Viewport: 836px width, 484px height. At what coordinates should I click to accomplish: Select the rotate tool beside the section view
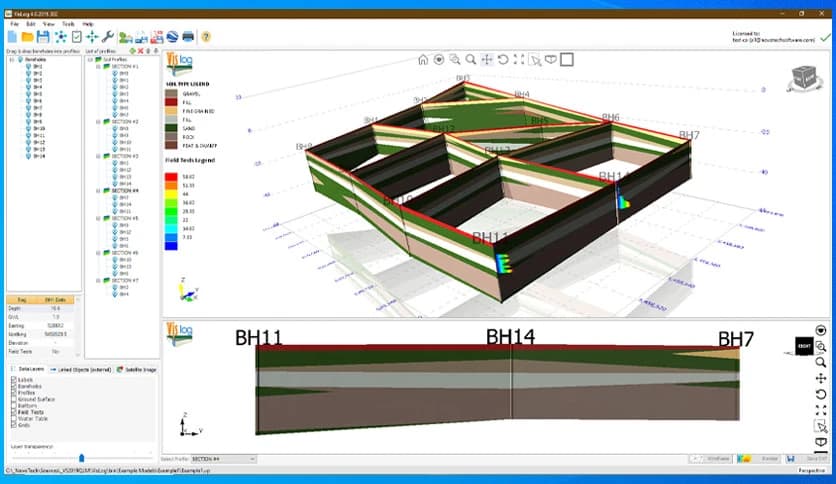(x=821, y=394)
